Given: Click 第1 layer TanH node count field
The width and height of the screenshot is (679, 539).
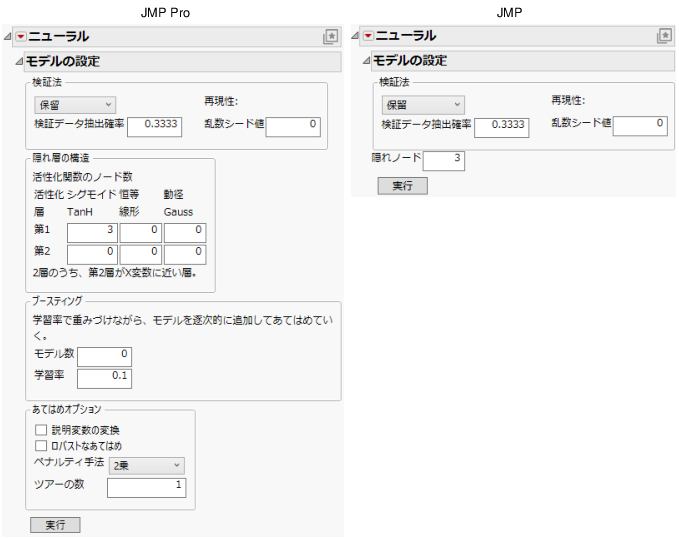Looking at the screenshot, I should click(92, 232).
